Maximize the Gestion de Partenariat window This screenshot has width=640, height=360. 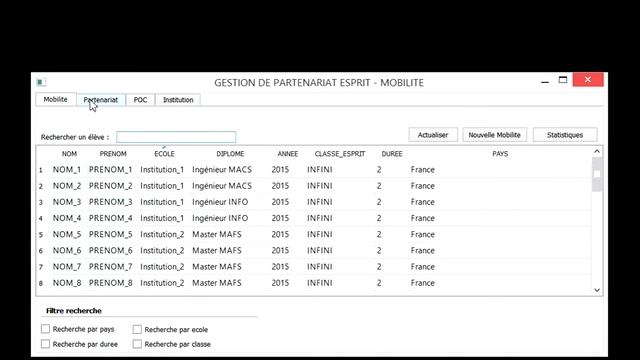click(x=563, y=80)
